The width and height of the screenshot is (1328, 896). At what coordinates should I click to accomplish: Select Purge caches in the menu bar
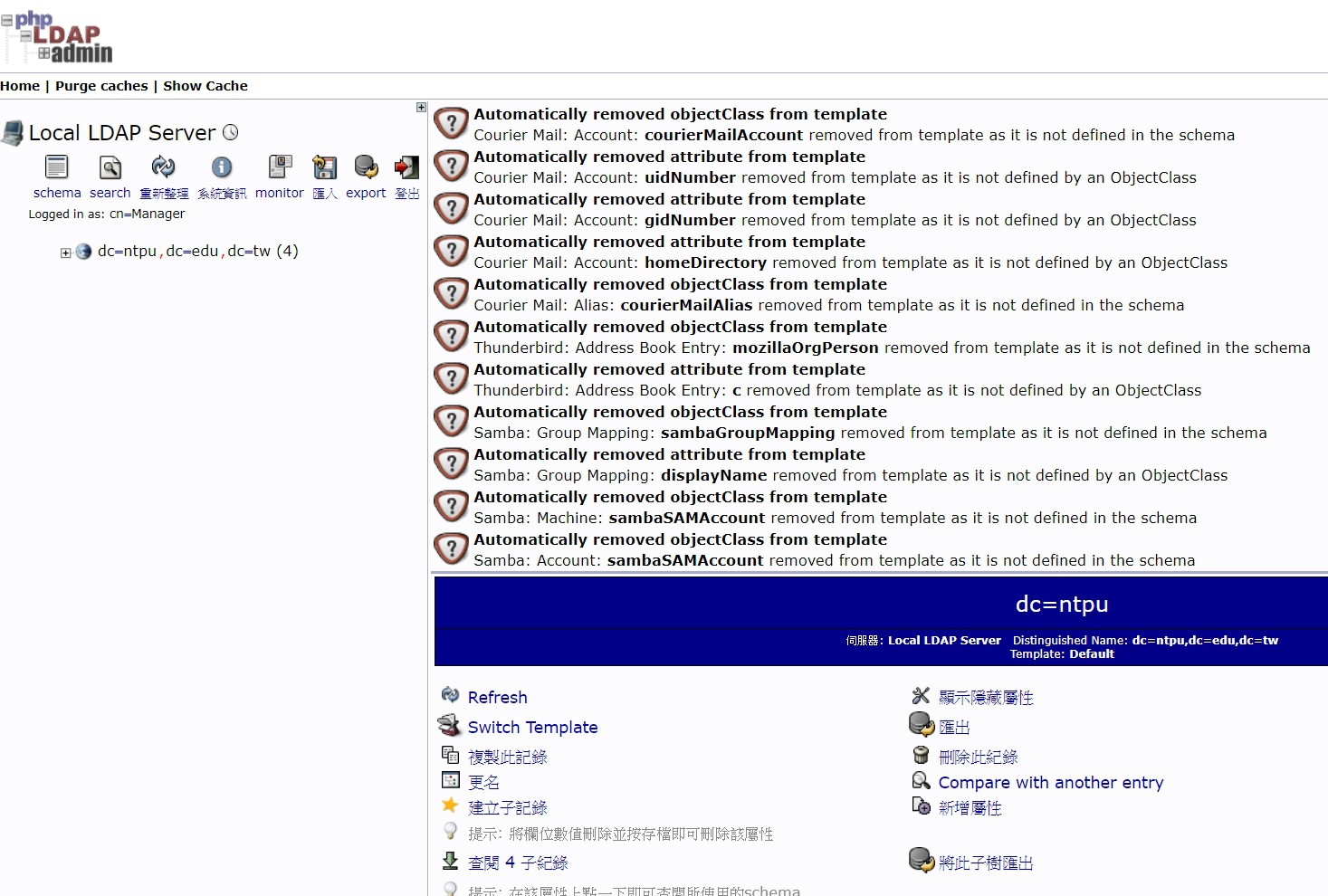tap(100, 85)
